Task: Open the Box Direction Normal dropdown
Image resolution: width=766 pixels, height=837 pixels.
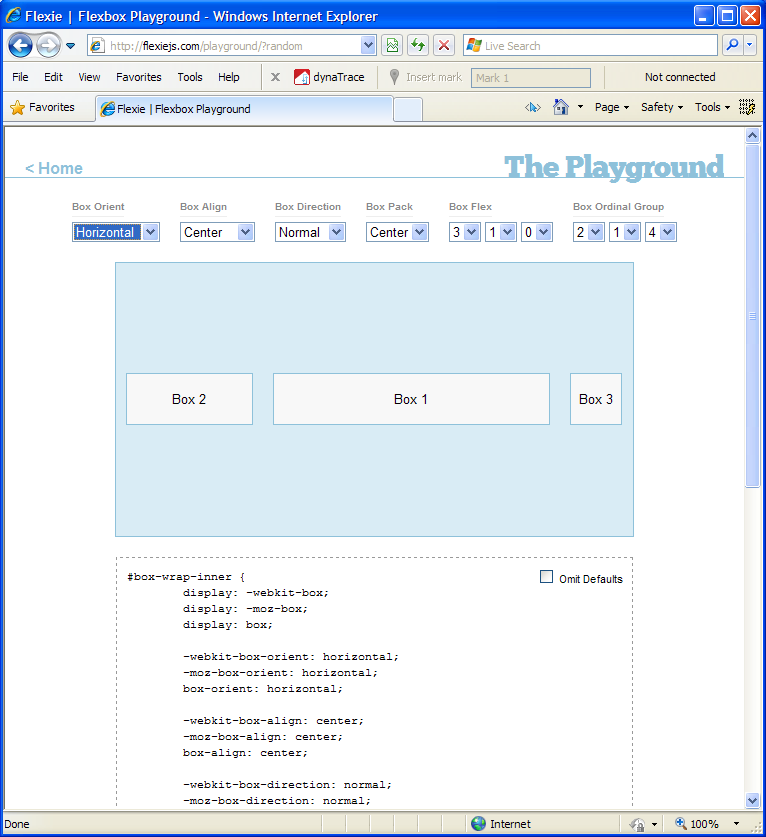Action: coord(310,232)
